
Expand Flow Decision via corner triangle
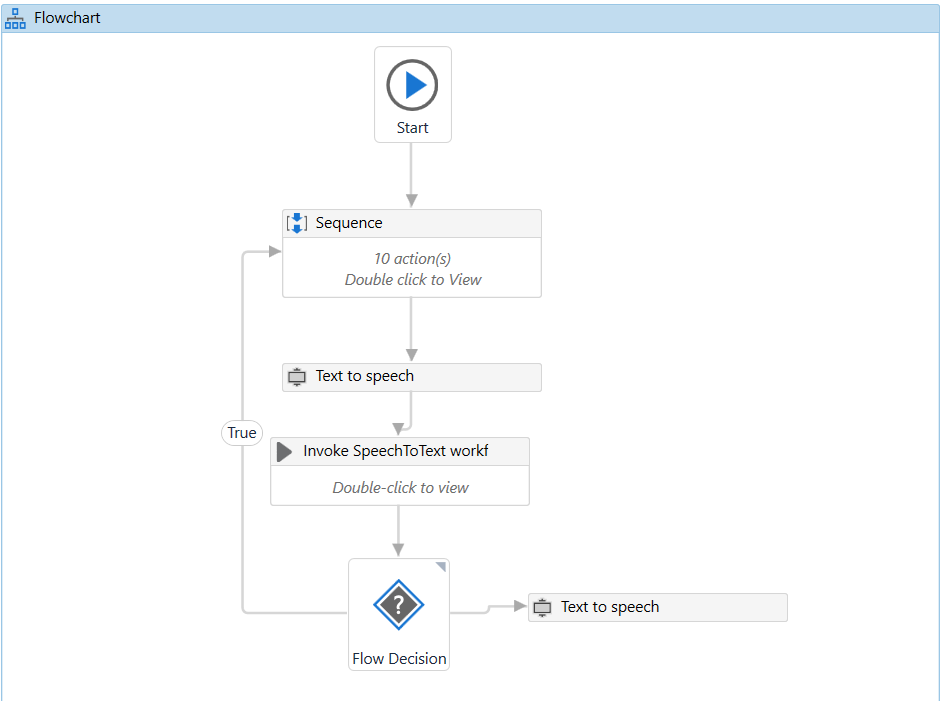point(440,568)
